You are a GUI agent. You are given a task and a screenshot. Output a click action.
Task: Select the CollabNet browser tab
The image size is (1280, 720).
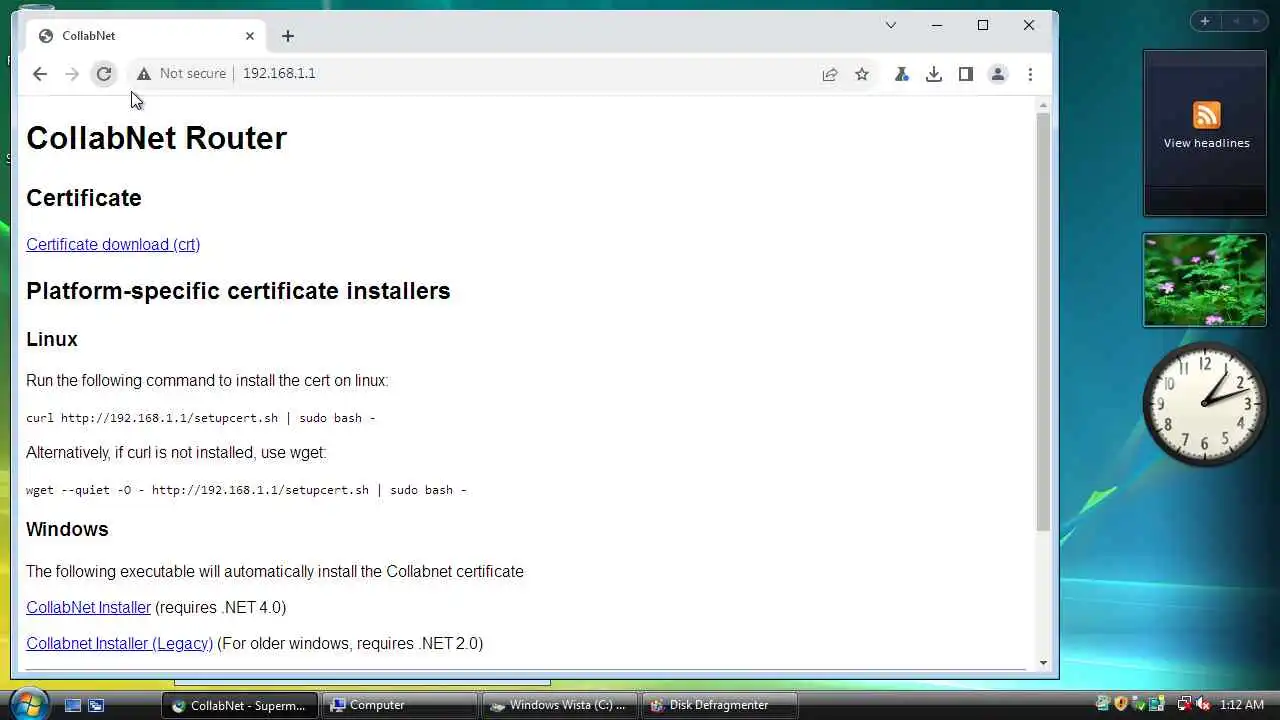coord(147,36)
